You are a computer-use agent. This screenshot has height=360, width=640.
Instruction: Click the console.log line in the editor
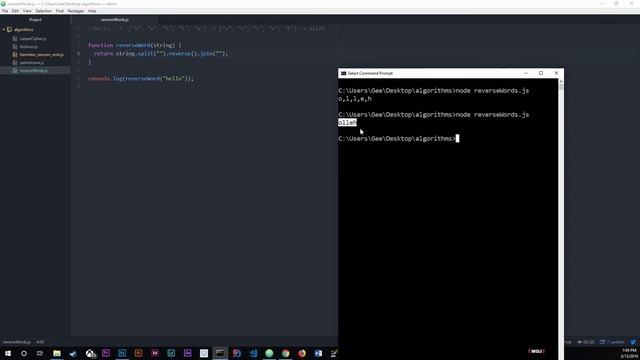point(141,78)
